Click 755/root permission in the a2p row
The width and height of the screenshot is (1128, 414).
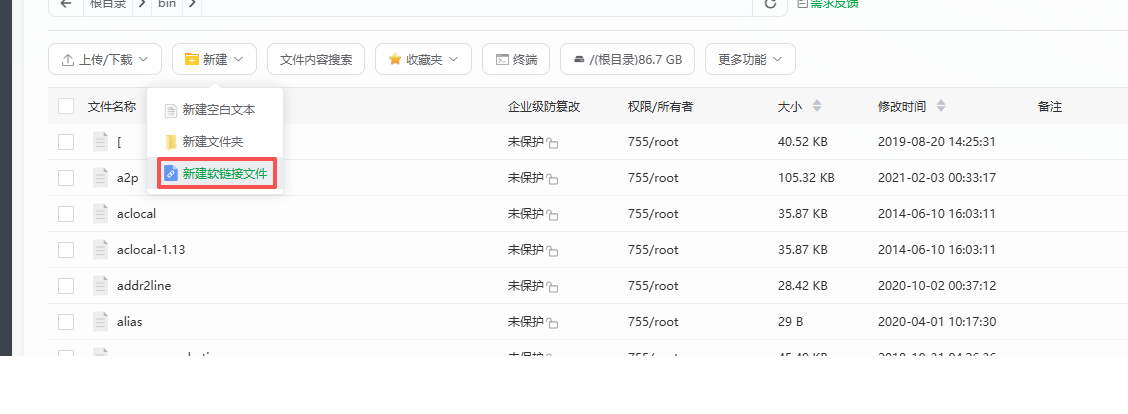click(653, 178)
